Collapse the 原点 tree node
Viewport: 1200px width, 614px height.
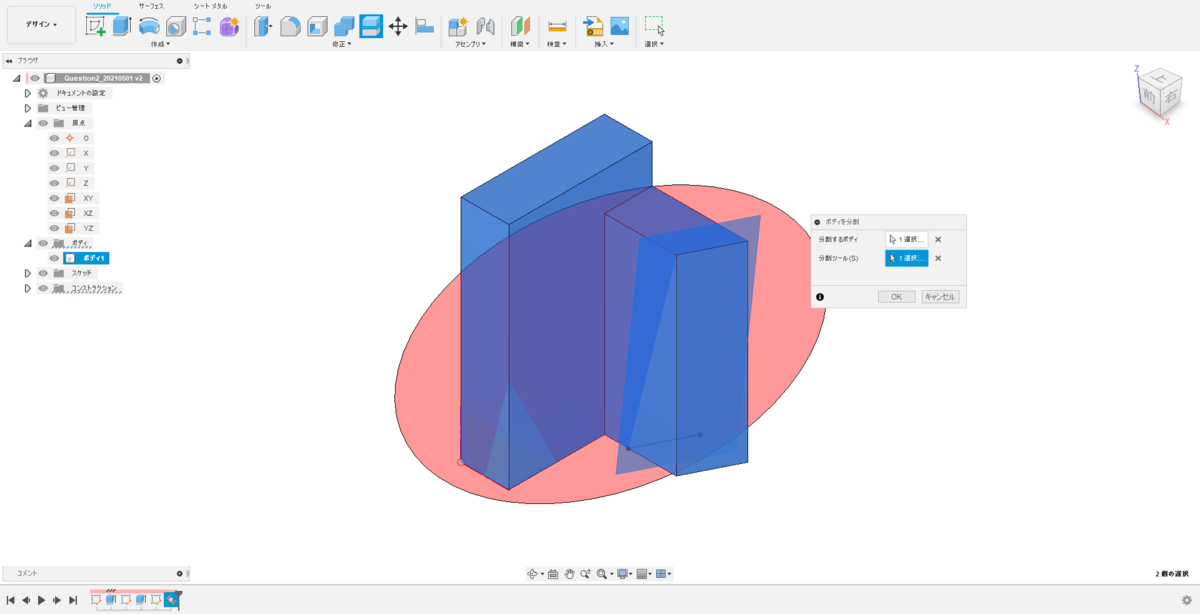point(28,123)
